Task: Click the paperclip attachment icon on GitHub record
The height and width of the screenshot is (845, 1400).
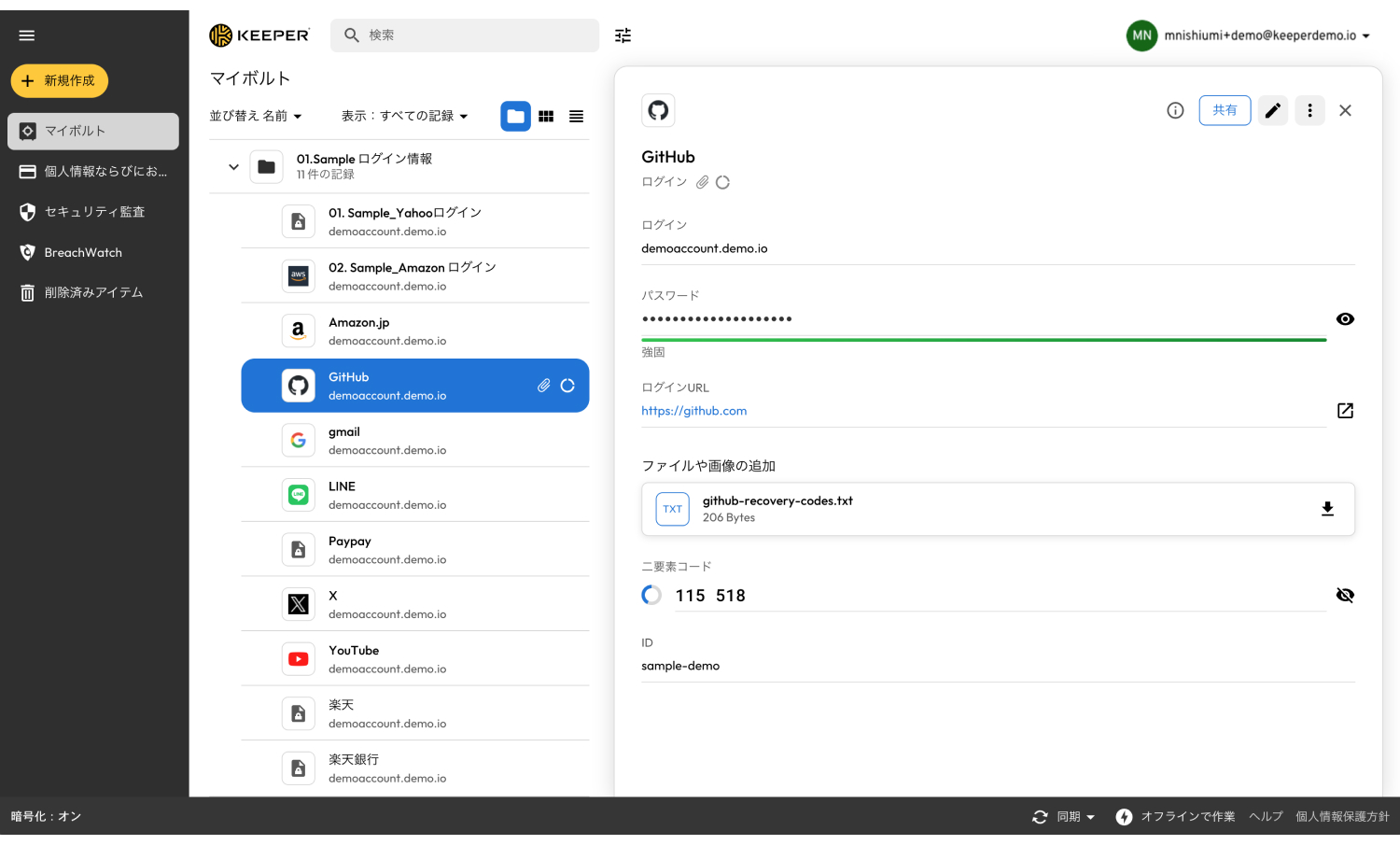Action: coord(544,385)
